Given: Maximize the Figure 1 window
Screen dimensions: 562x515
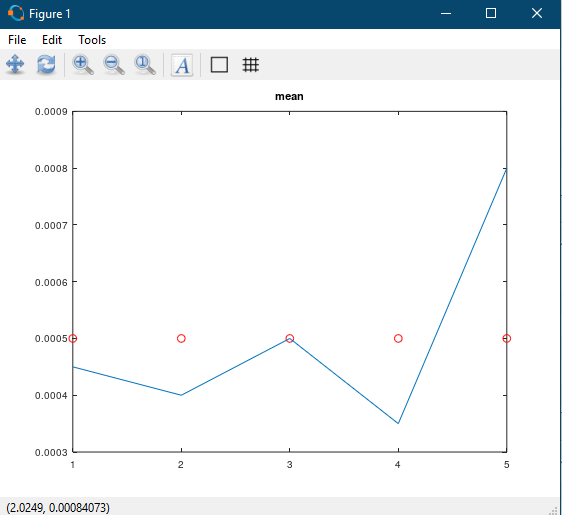Looking at the screenshot, I should click(491, 13).
